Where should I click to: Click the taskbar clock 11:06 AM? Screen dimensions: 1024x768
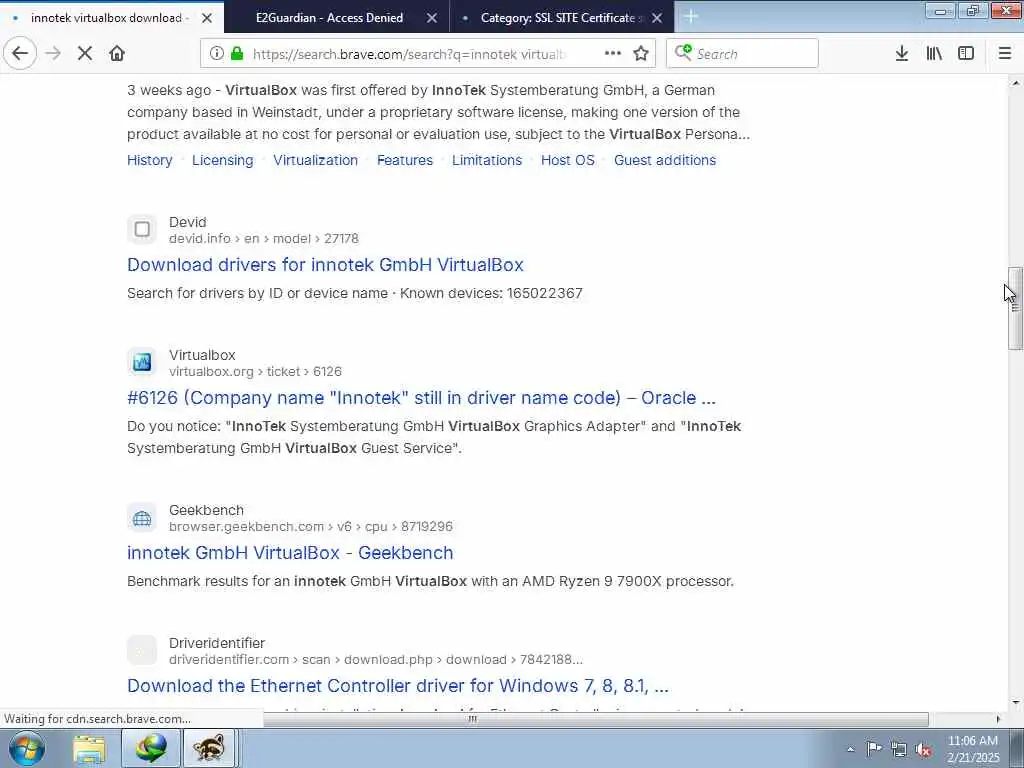[973, 741]
